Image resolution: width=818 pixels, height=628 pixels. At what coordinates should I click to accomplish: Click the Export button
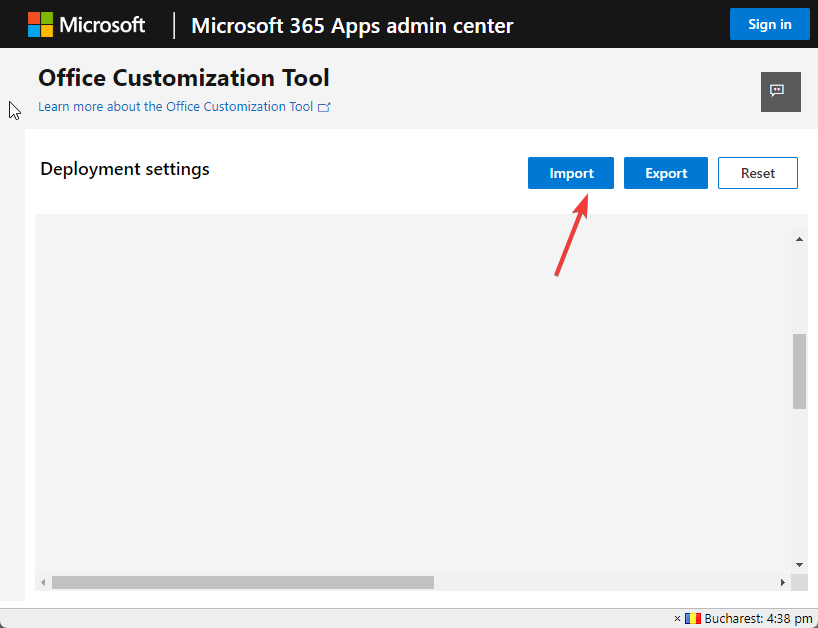pos(666,173)
